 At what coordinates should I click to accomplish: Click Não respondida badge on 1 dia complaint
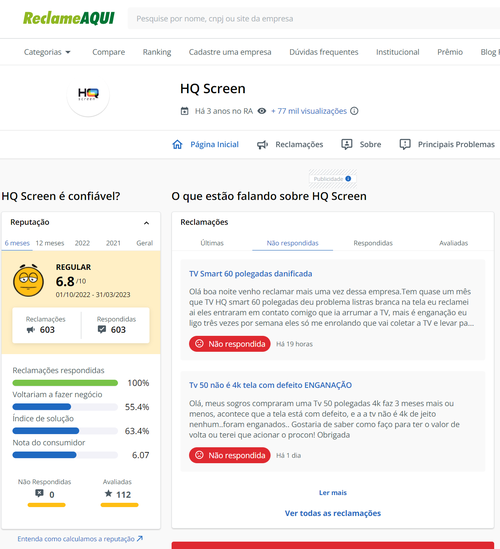coord(230,455)
